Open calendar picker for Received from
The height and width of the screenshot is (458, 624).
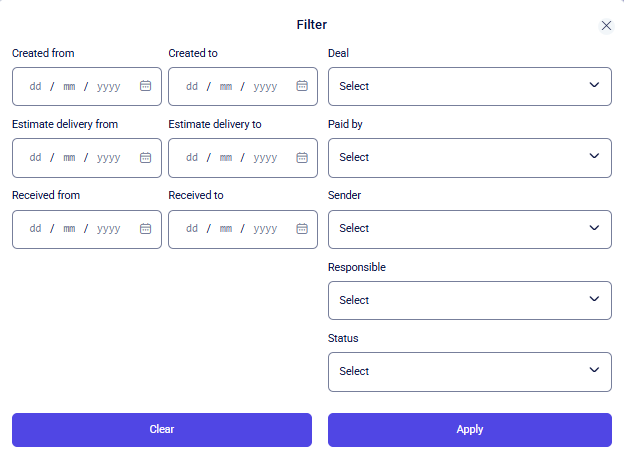click(x=145, y=228)
